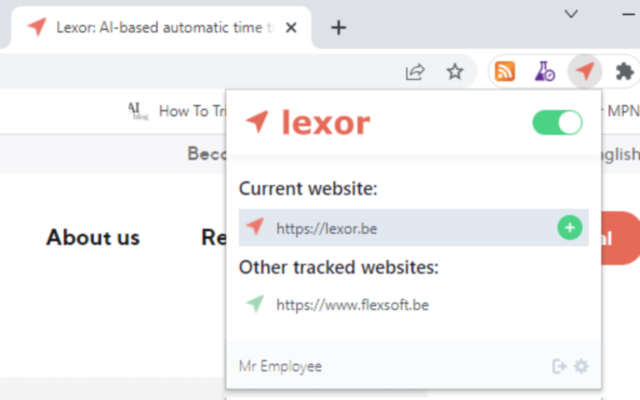Open a new tab with plus button
Image resolution: width=640 pixels, height=400 pixels.
coord(338,28)
